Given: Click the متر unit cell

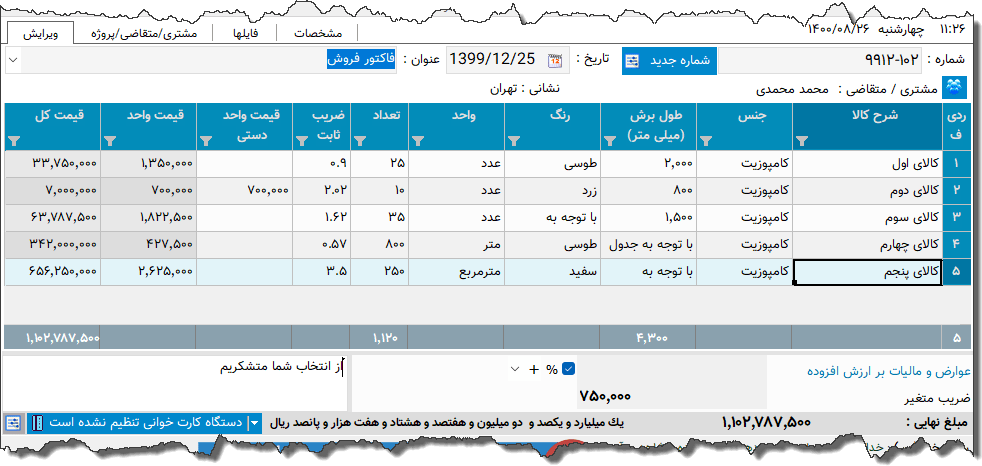Looking at the screenshot, I should tap(456, 245).
